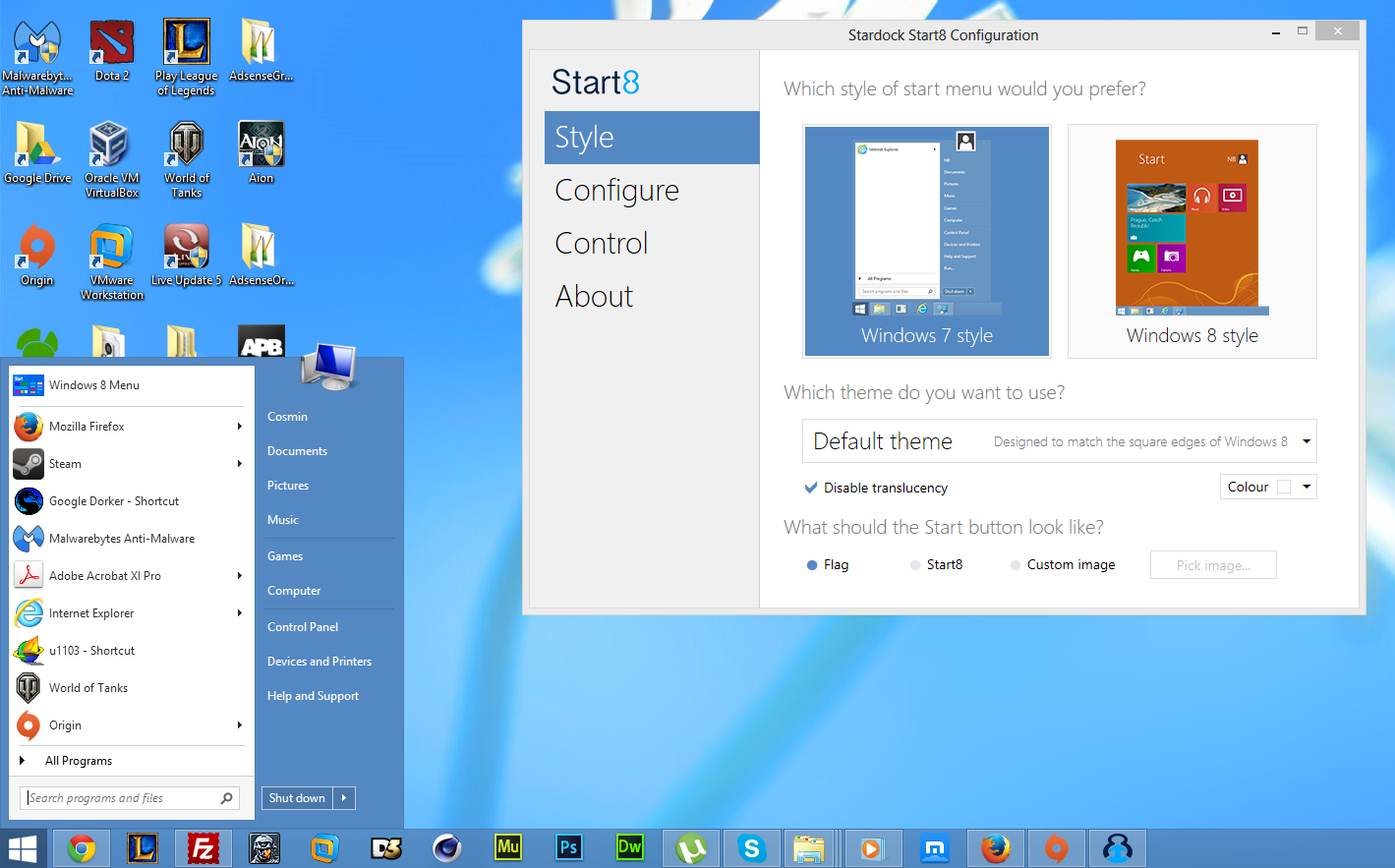Screen dimensions: 1395x868
Task: Click the Aion desktop shortcut
Action: tap(261, 152)
